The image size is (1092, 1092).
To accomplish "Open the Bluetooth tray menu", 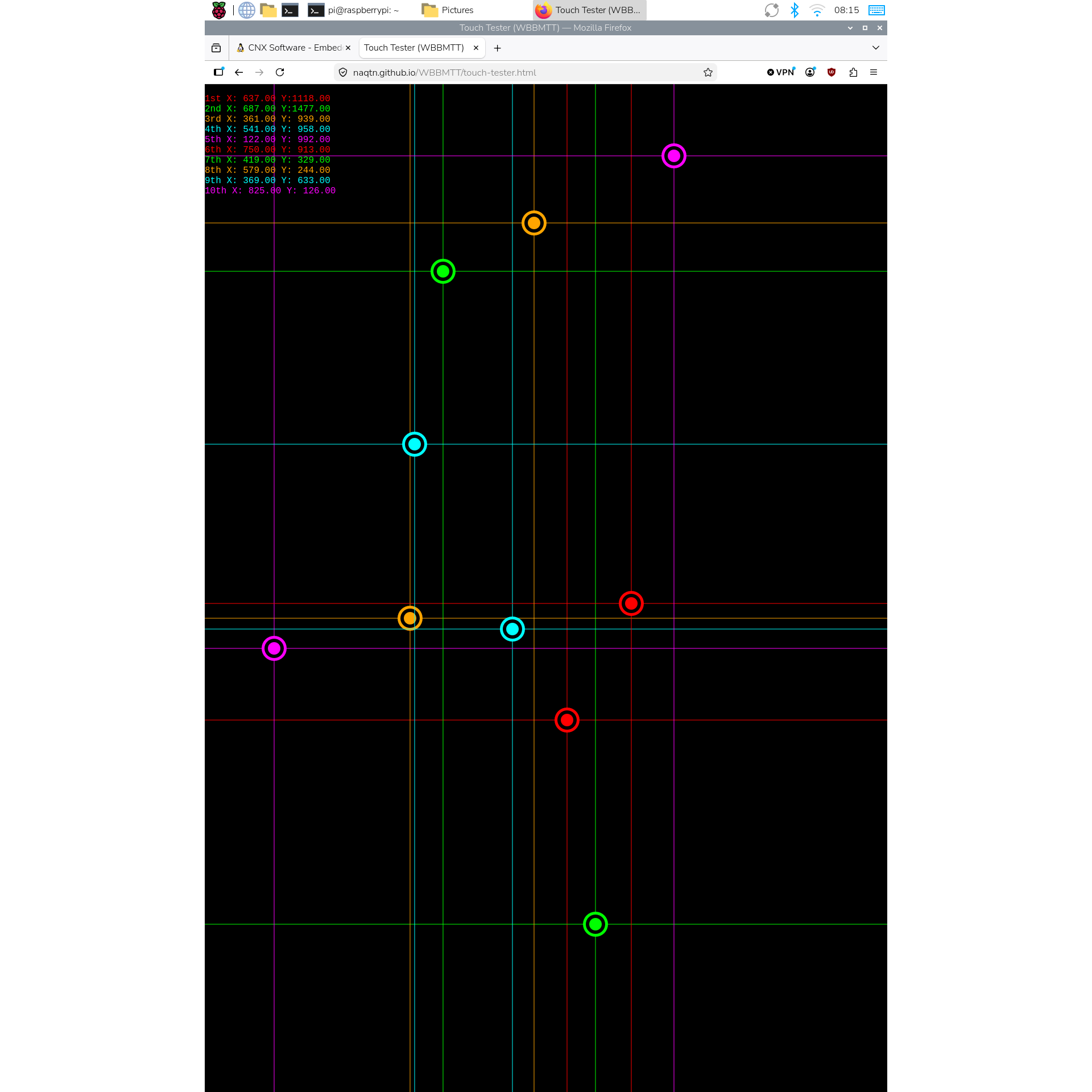I will tap(795, 10).
